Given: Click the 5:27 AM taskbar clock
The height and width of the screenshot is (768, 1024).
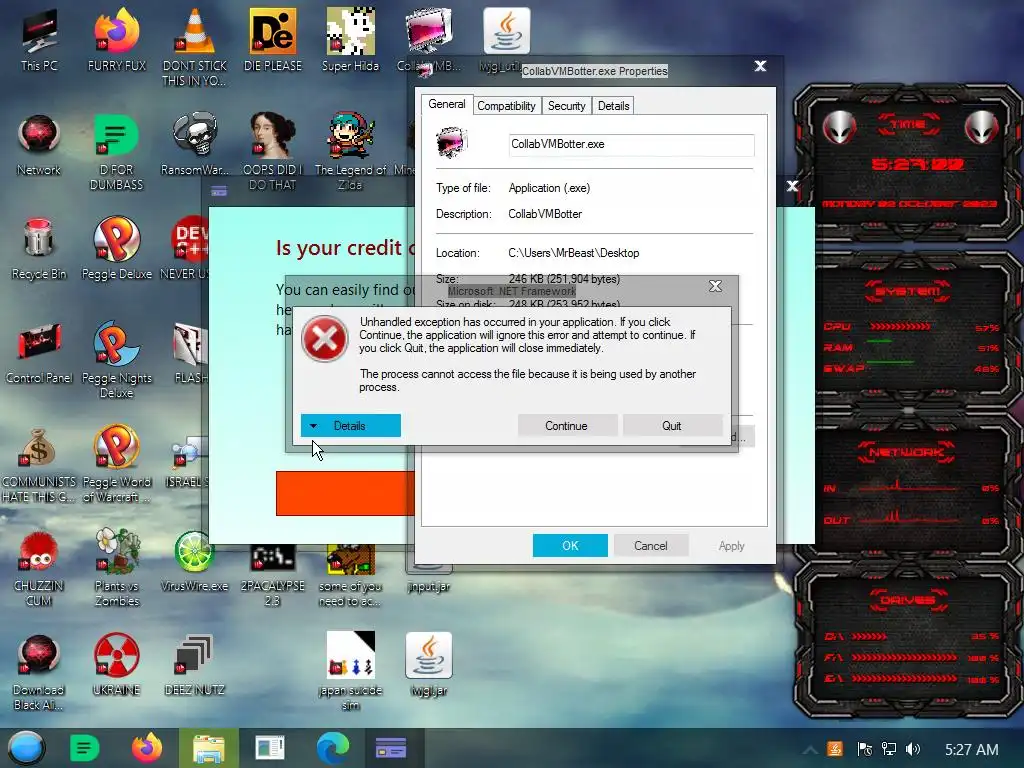Looking at the screenshot, I should 971,749.
